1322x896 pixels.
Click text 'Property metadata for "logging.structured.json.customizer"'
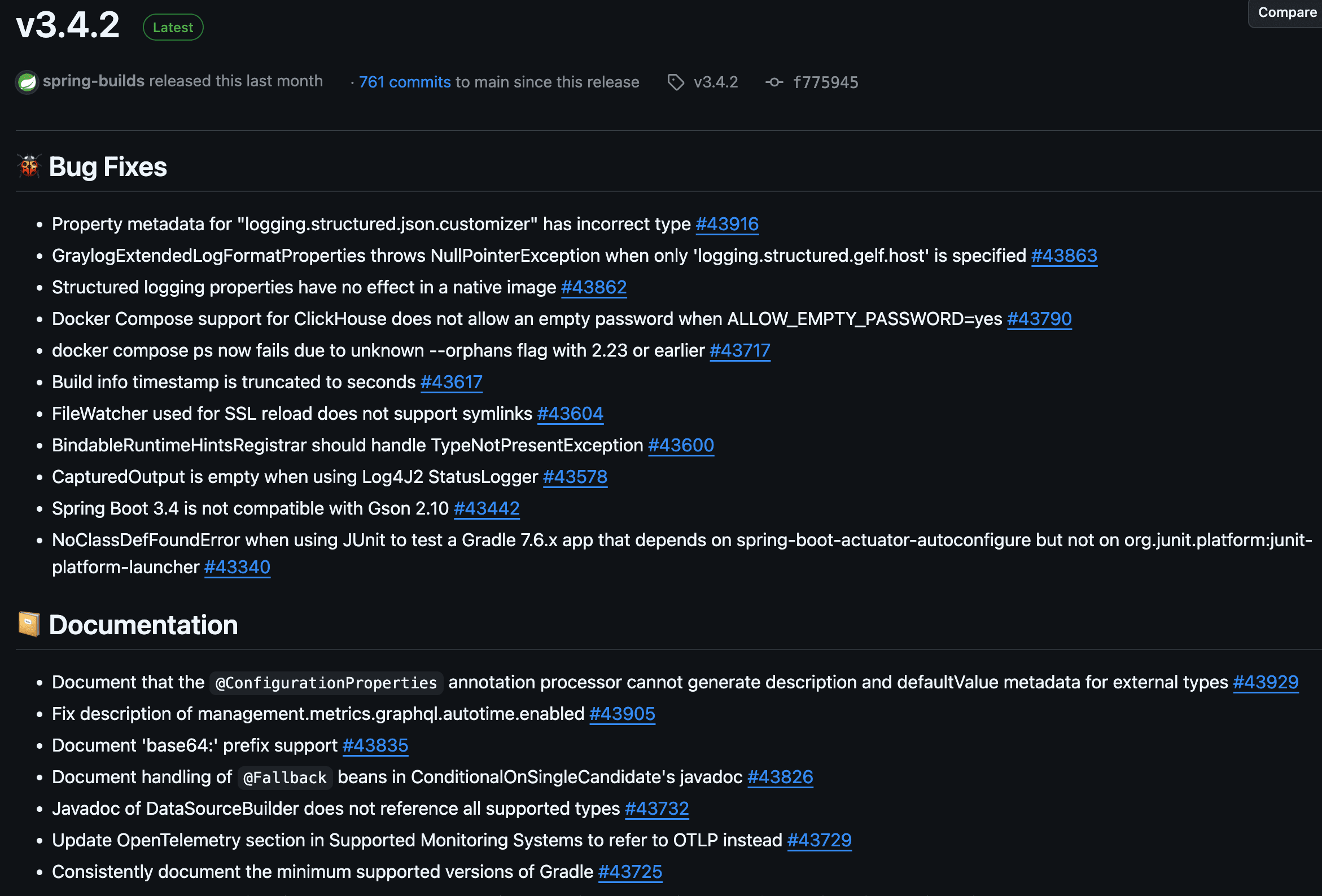295,224
